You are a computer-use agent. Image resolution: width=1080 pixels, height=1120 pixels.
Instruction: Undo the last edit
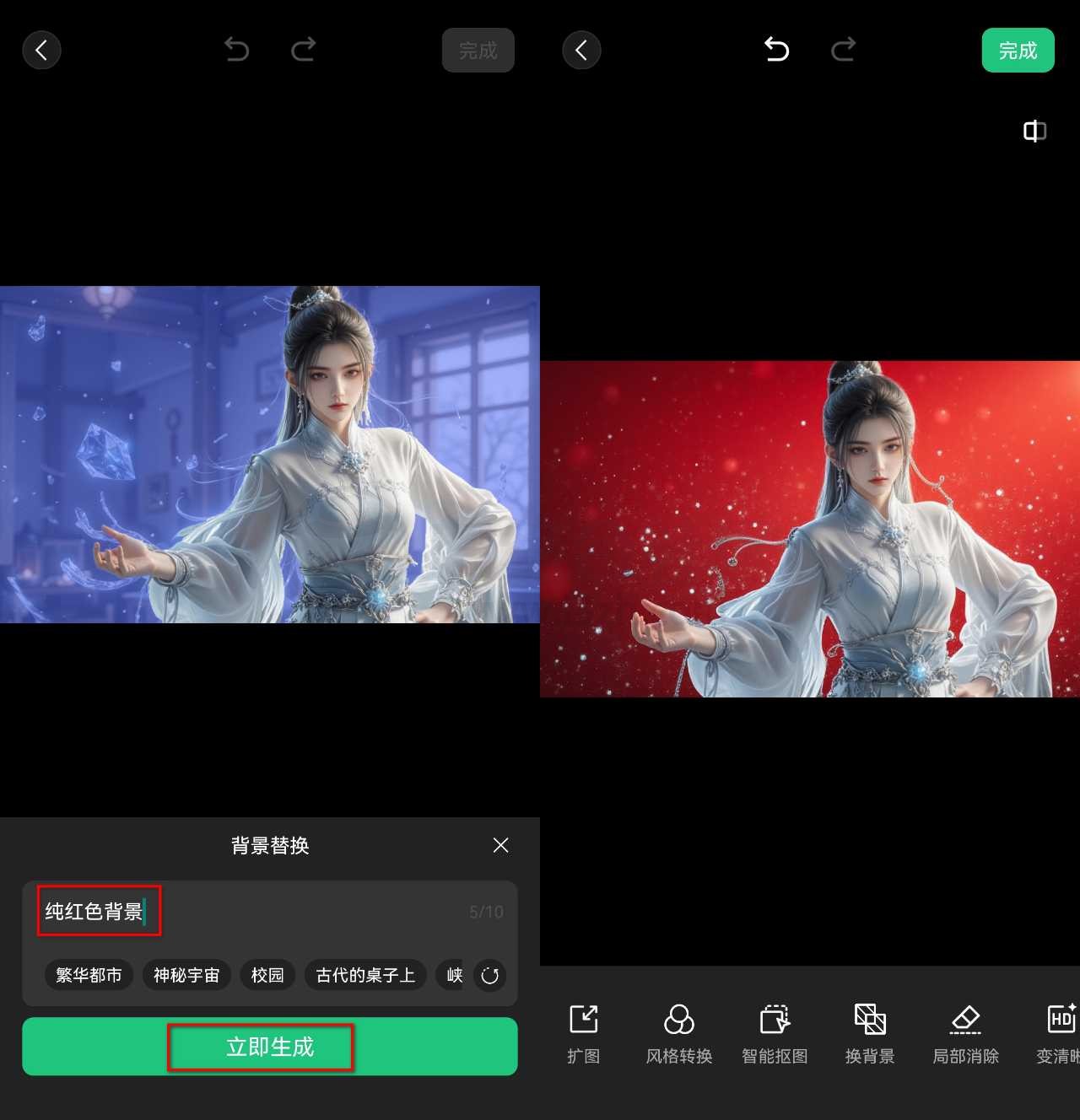coord(776,50)
